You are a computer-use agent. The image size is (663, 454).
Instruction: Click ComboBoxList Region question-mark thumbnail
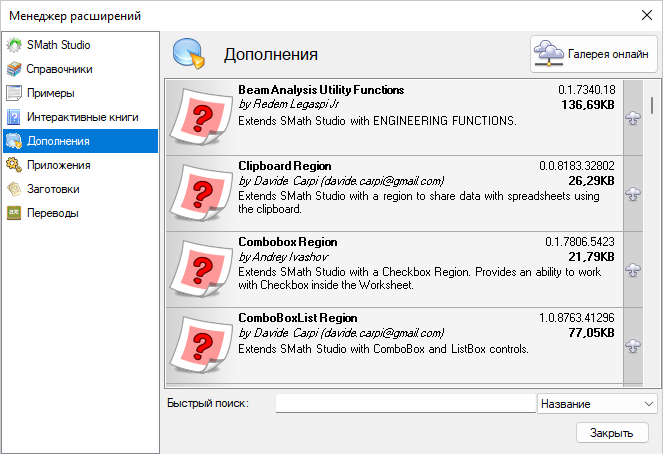coord(201,345)
